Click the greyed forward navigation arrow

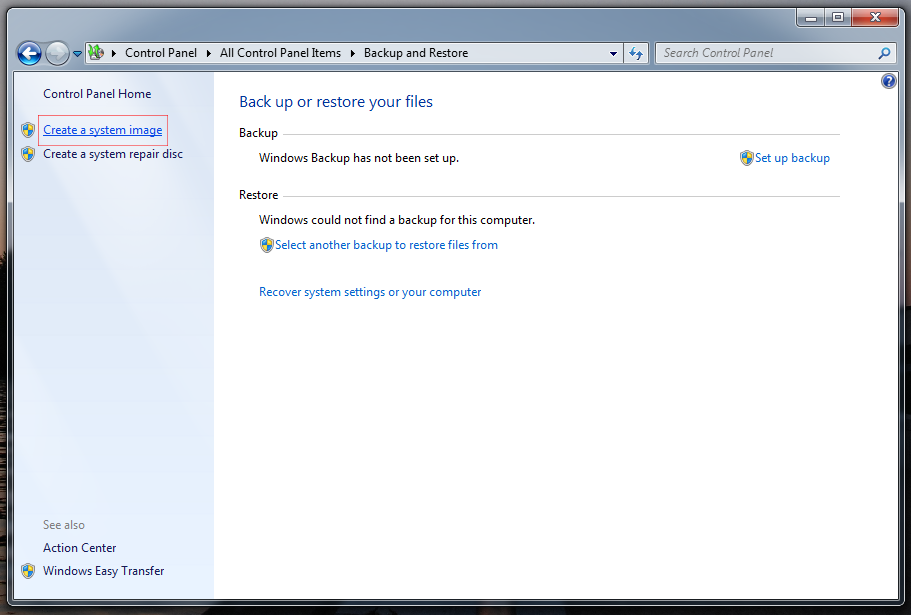click(57, 53)
